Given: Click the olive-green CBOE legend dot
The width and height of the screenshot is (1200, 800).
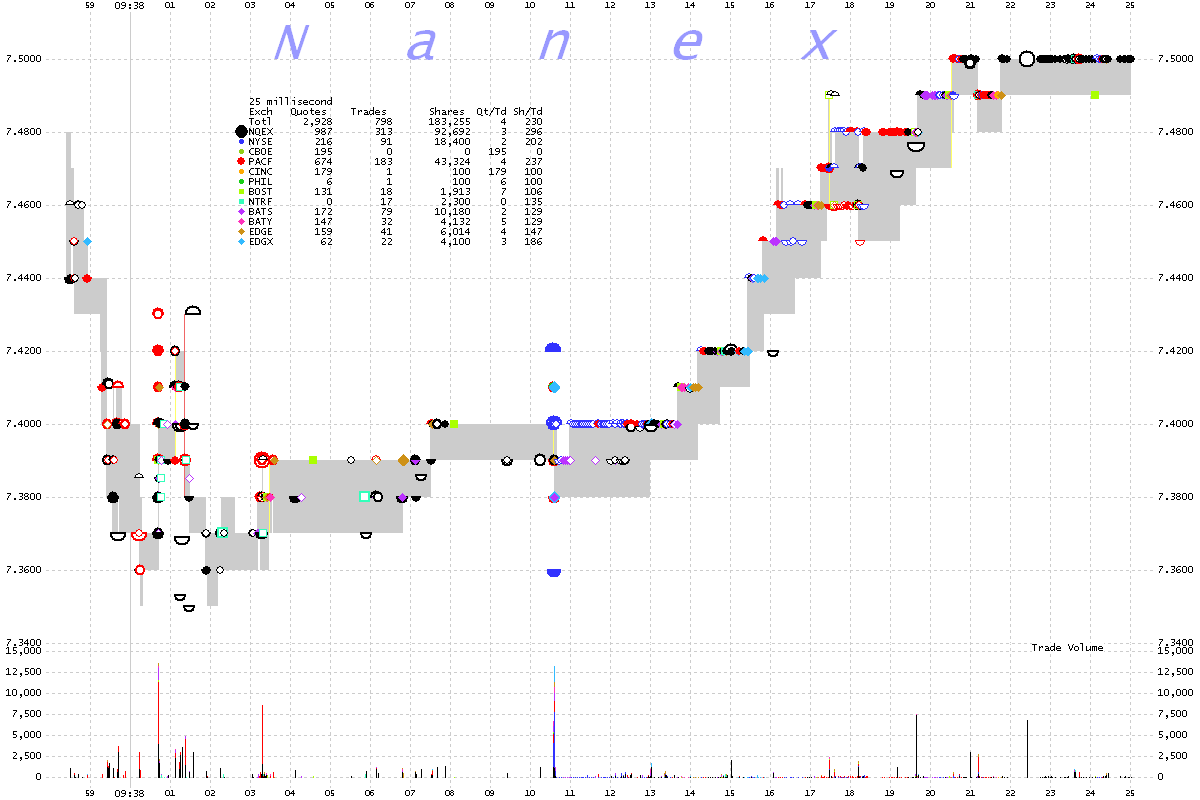Looking at the screenshot, I should click(241, 152).
